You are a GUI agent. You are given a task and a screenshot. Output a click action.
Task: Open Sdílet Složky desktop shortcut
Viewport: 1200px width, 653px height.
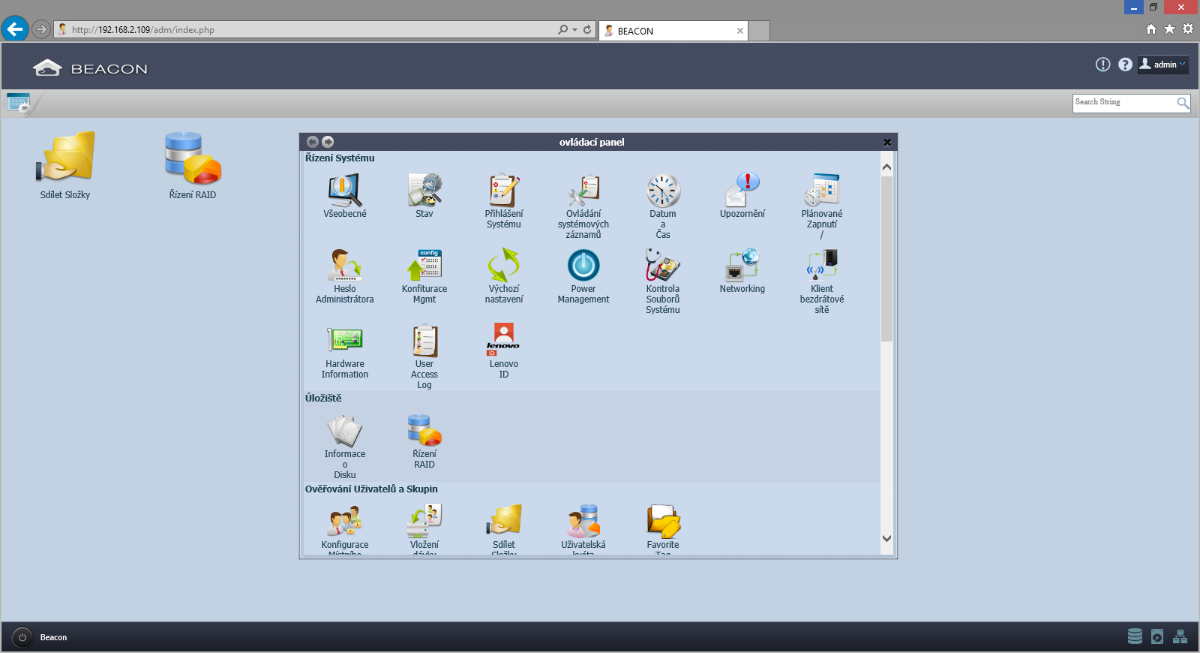pos(65,159)
